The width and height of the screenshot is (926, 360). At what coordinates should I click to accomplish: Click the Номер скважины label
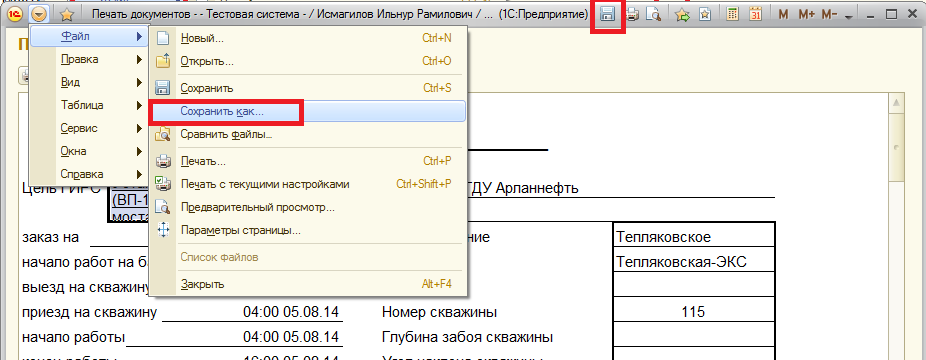(439, 312)
